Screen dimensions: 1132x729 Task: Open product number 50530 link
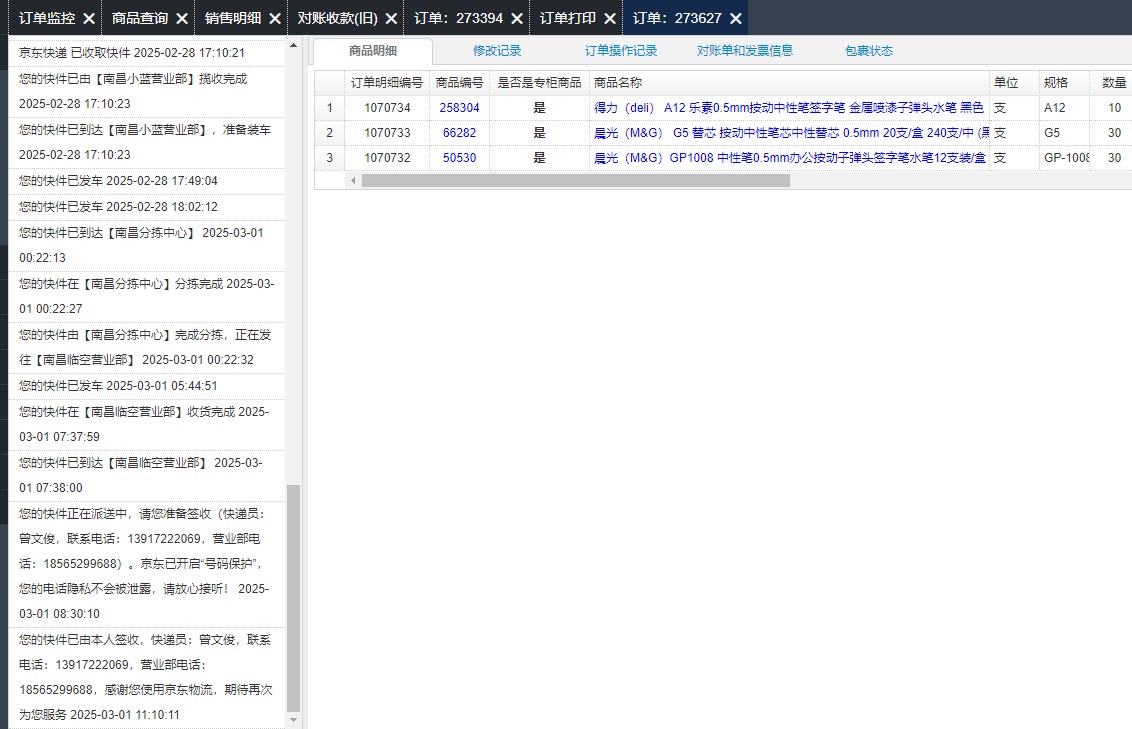[x=459, y=157]
